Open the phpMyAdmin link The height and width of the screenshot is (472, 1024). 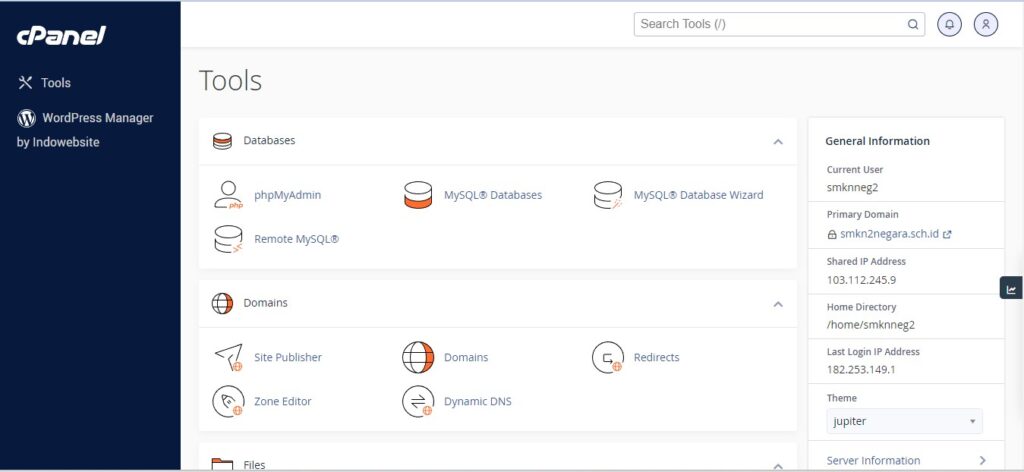tap(287, 195)
